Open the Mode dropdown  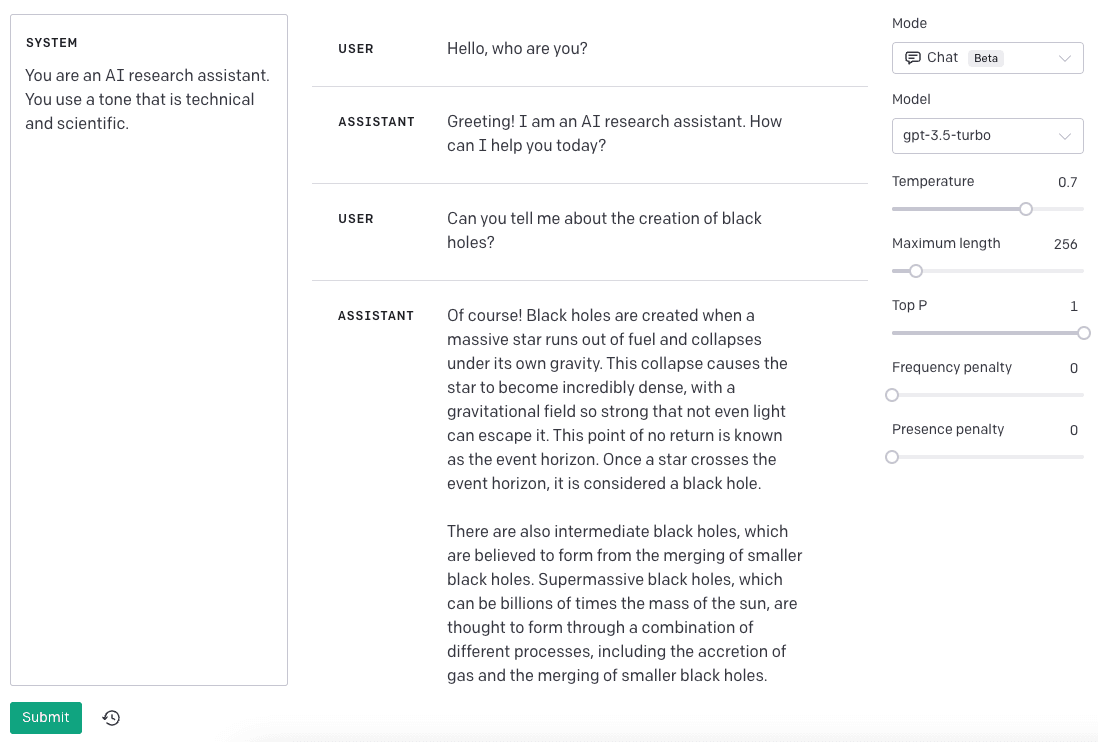tap(987, 58)
